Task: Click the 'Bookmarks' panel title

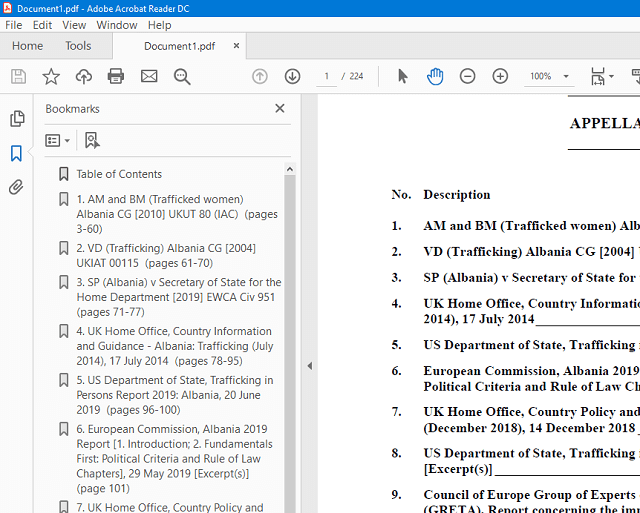Action: [72, 109]
